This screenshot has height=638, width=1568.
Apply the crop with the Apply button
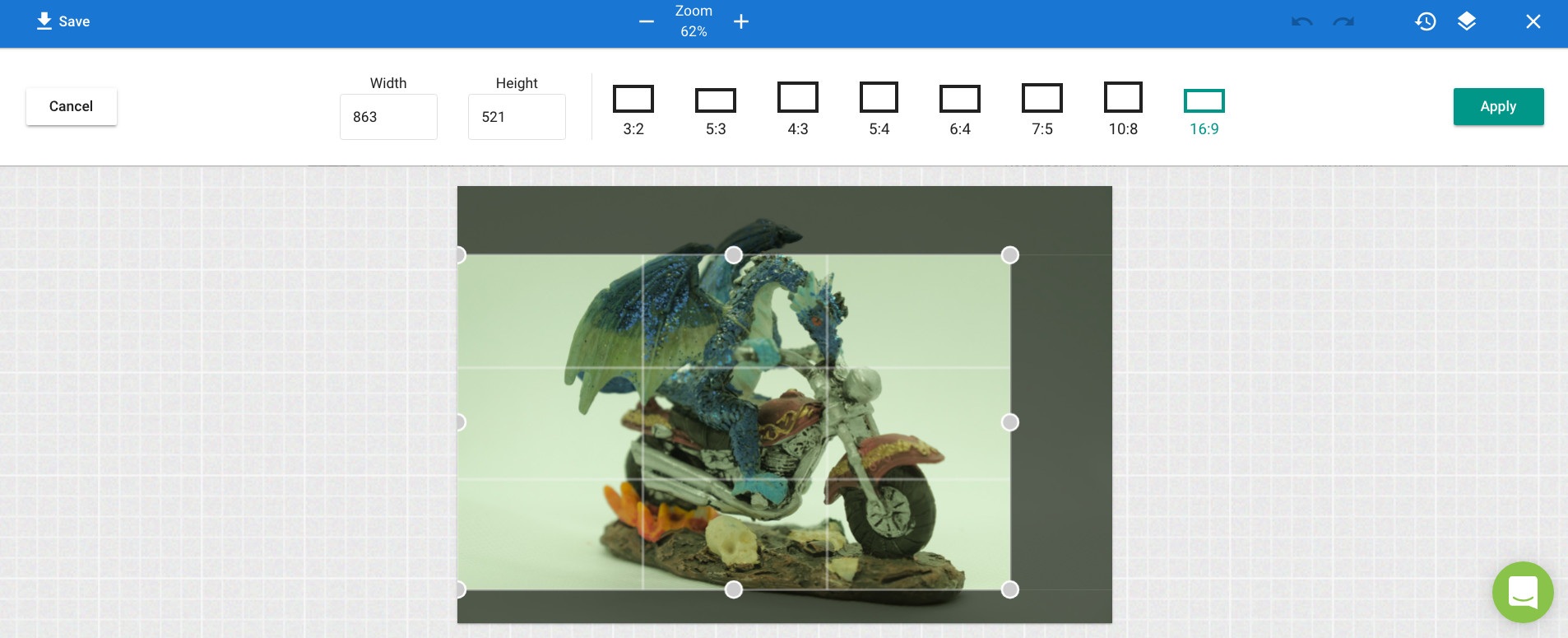1498,106
